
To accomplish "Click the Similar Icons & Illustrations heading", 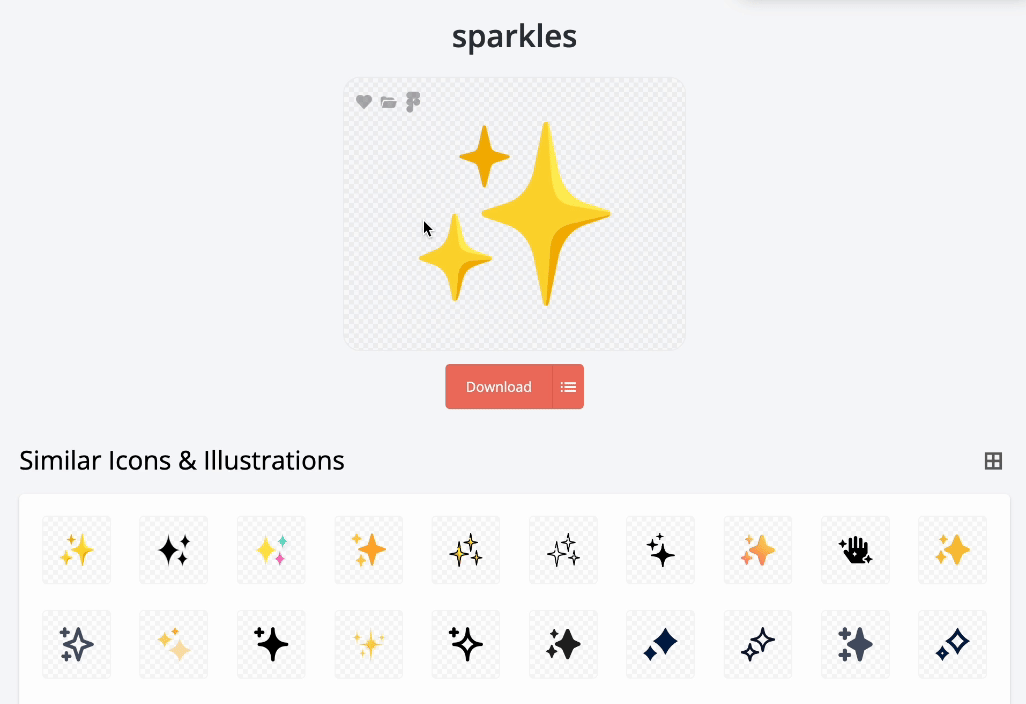I will pos(182,461).
